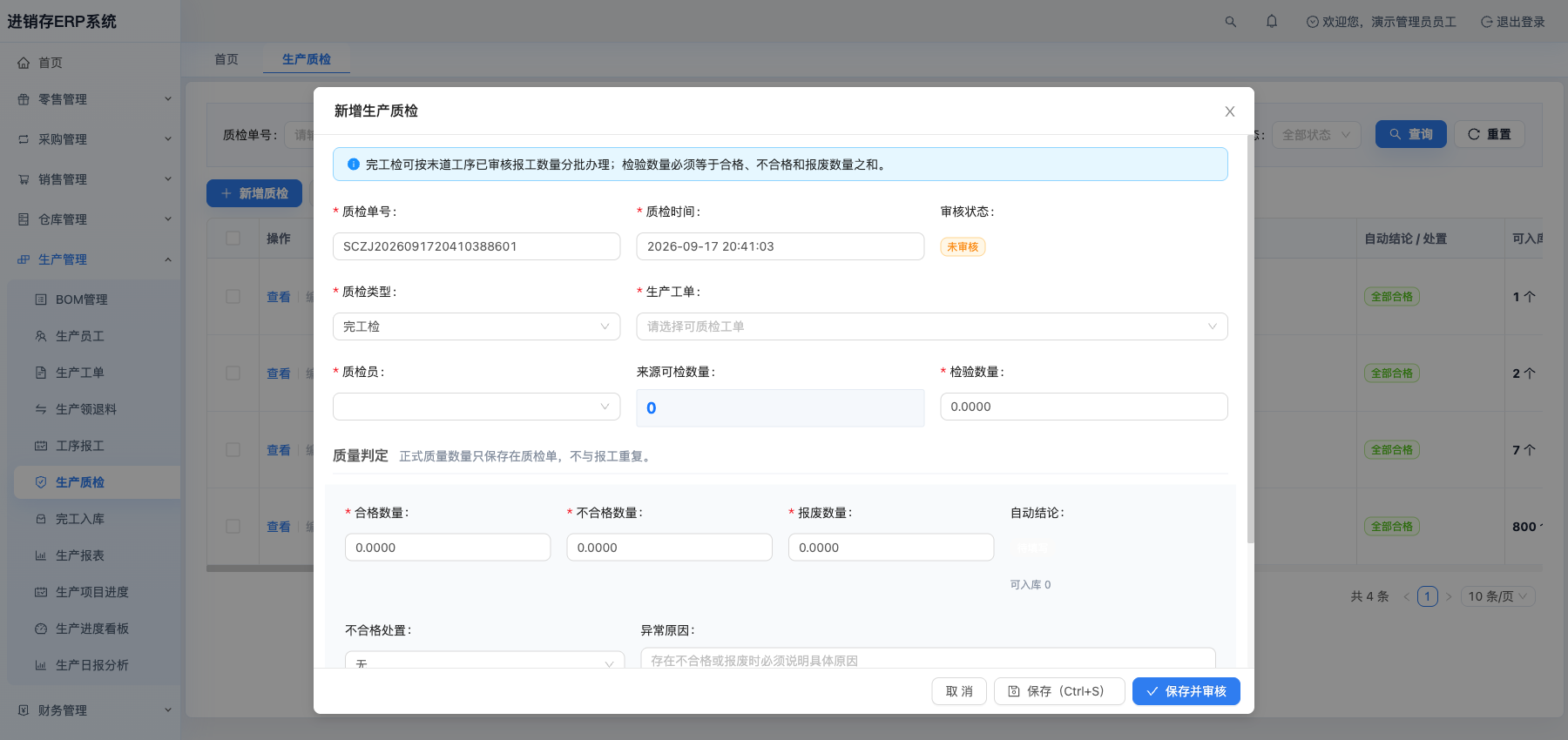Image resolution: width=1568 pixels, height=740 pixels.
Task: Close the 新增生产质检 dialog
Action: coord(1230,111)
